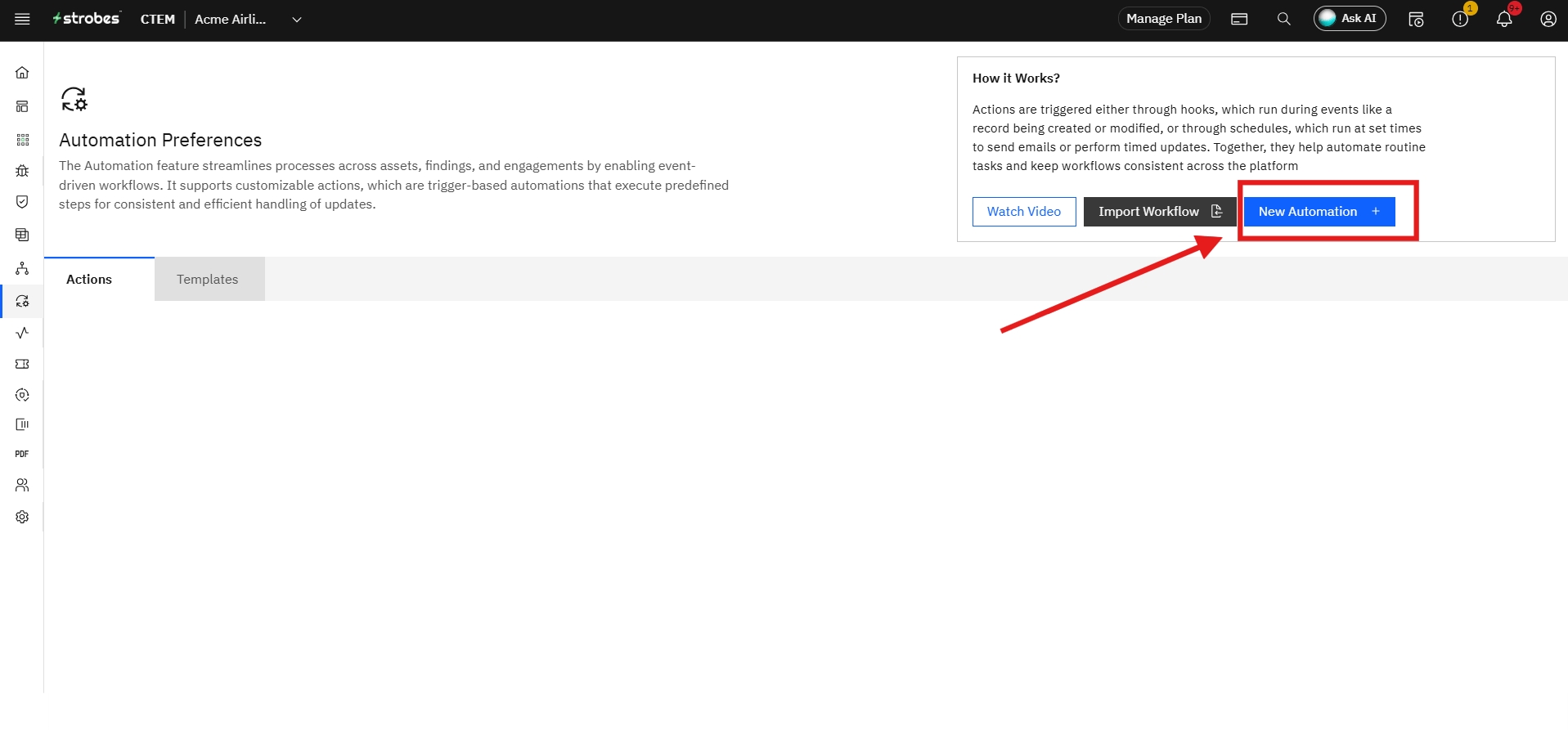Switch to the Actions tab
The image size is (1568, 731).
[99, 279]
